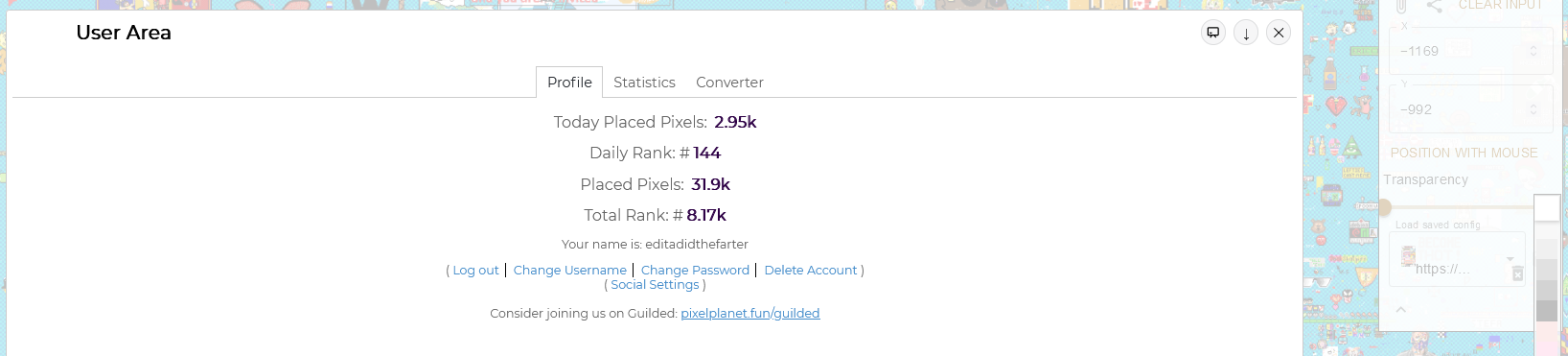Click Change Username link
The image size is (1568, 356).
[x=569, y=271]
